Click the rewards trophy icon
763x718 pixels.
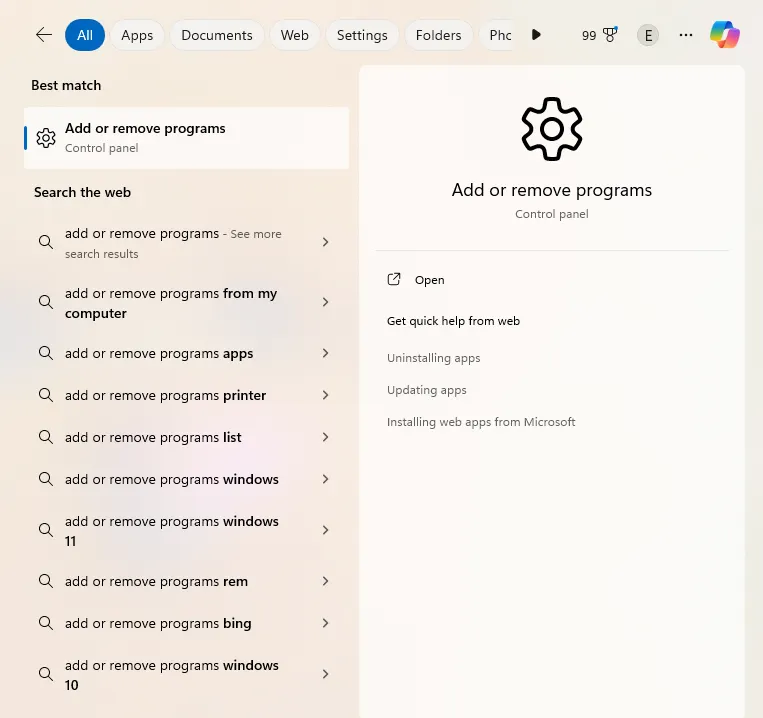tap(610, 35)
